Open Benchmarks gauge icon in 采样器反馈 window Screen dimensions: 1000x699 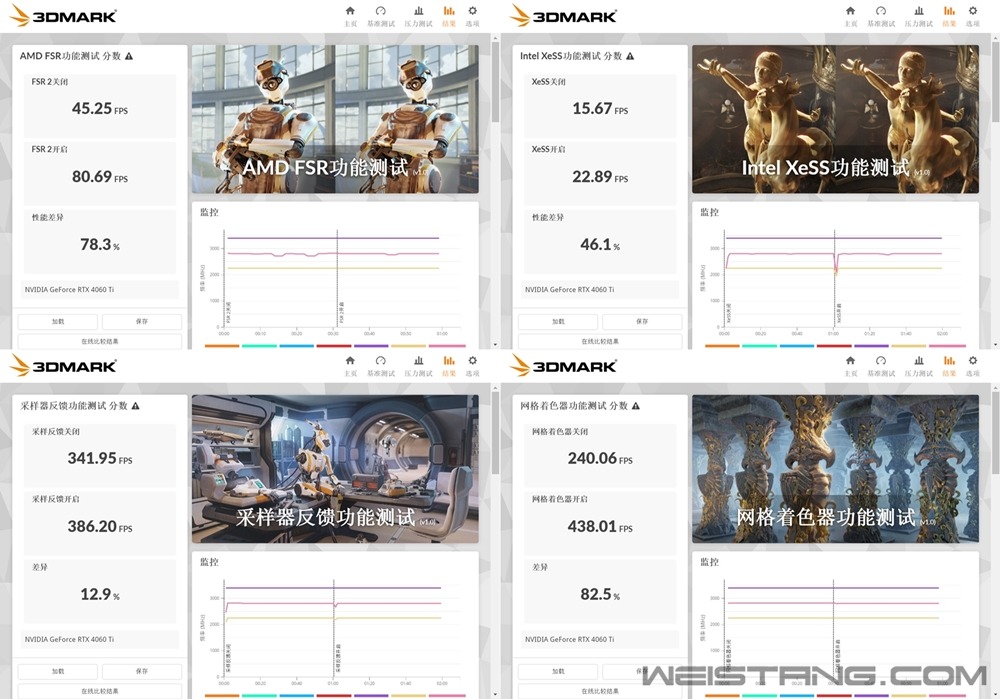click(381, 360)
